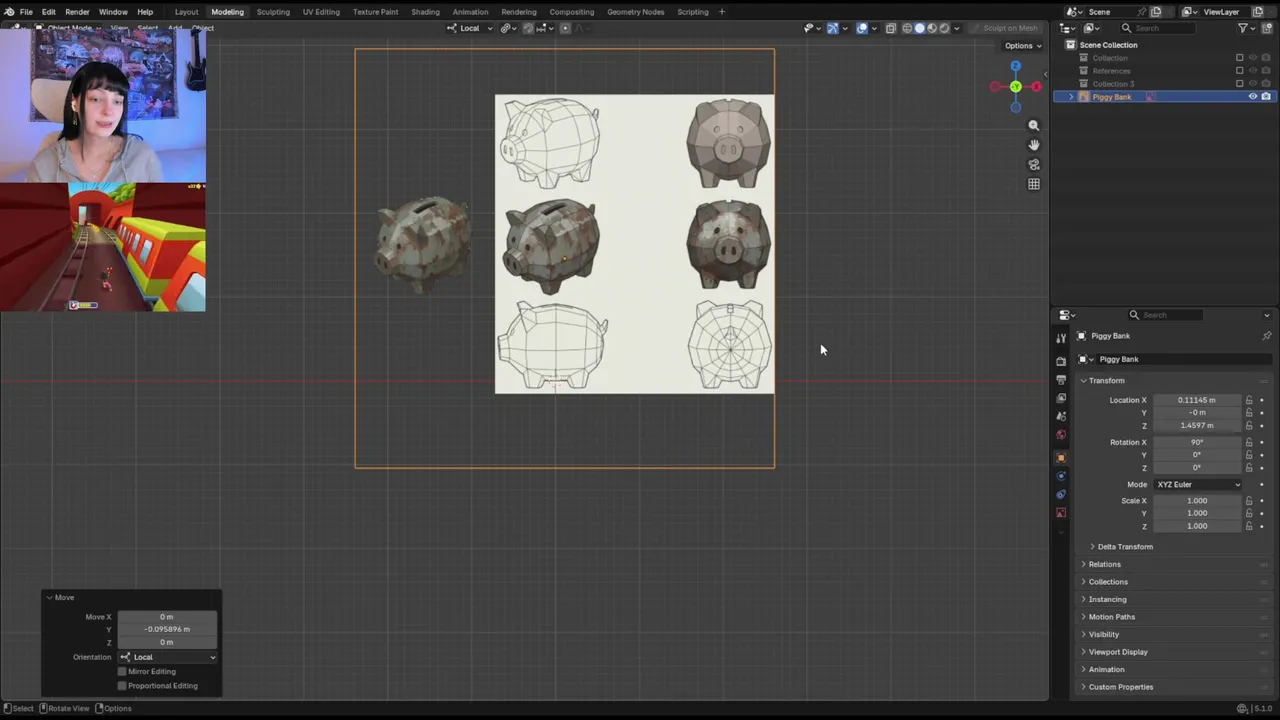Hide Piggy Bank using its eye icon

coord(1252,97)
